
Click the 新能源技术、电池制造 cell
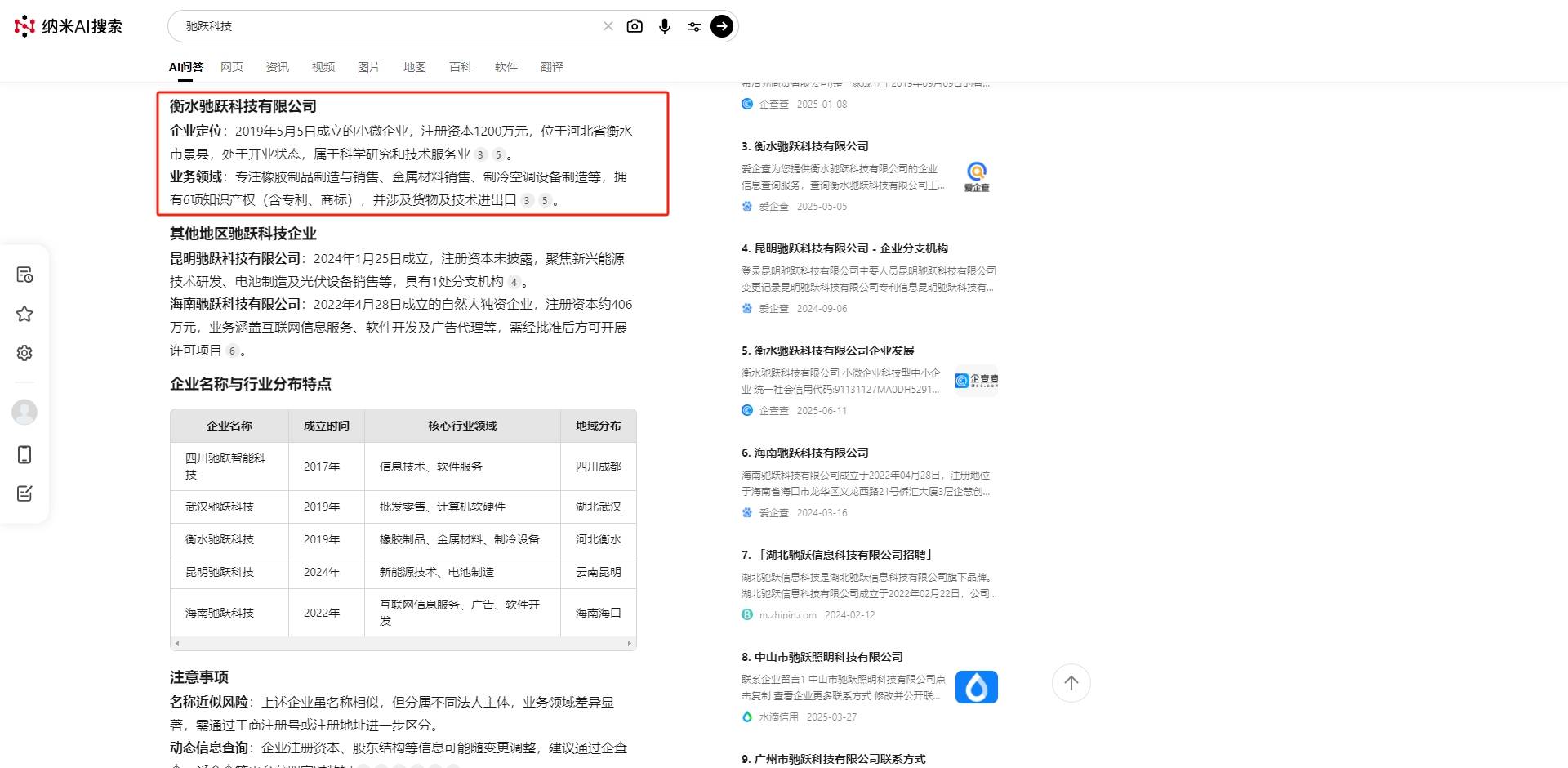[462, 572]
